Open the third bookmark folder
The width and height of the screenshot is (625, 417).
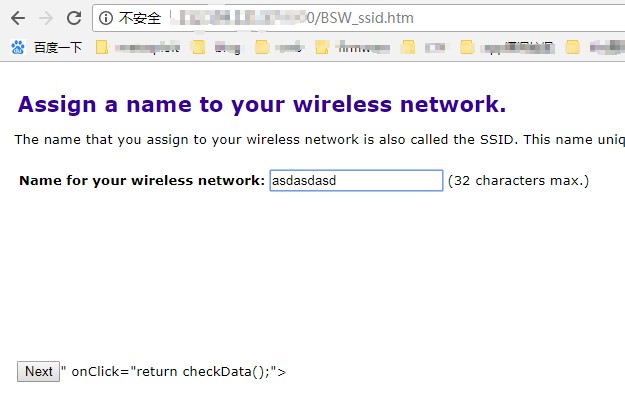point(278,47)
